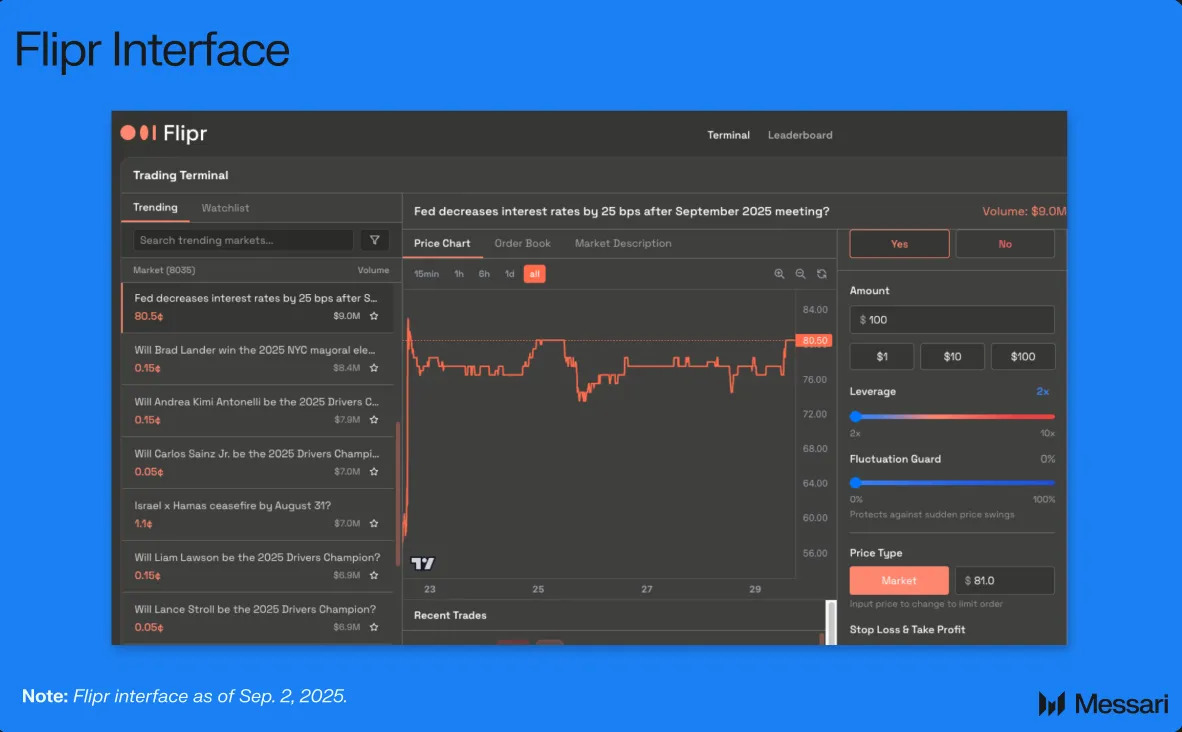The height and width of the screenshot is (732, 1182).
Task: Zoom in on the price chart
Action: pos(779,273)
